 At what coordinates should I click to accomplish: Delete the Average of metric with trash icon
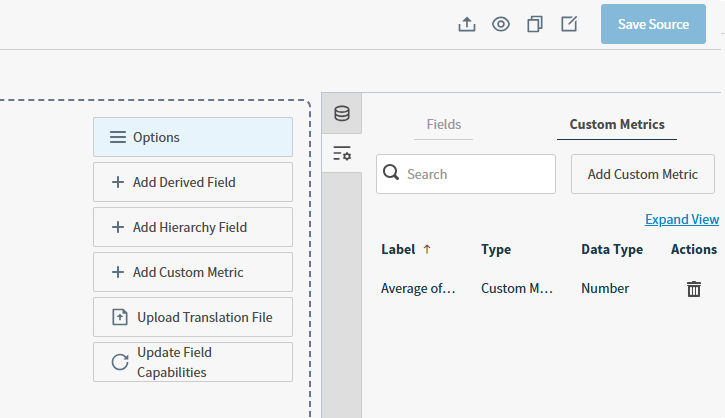tap(694, 289)
